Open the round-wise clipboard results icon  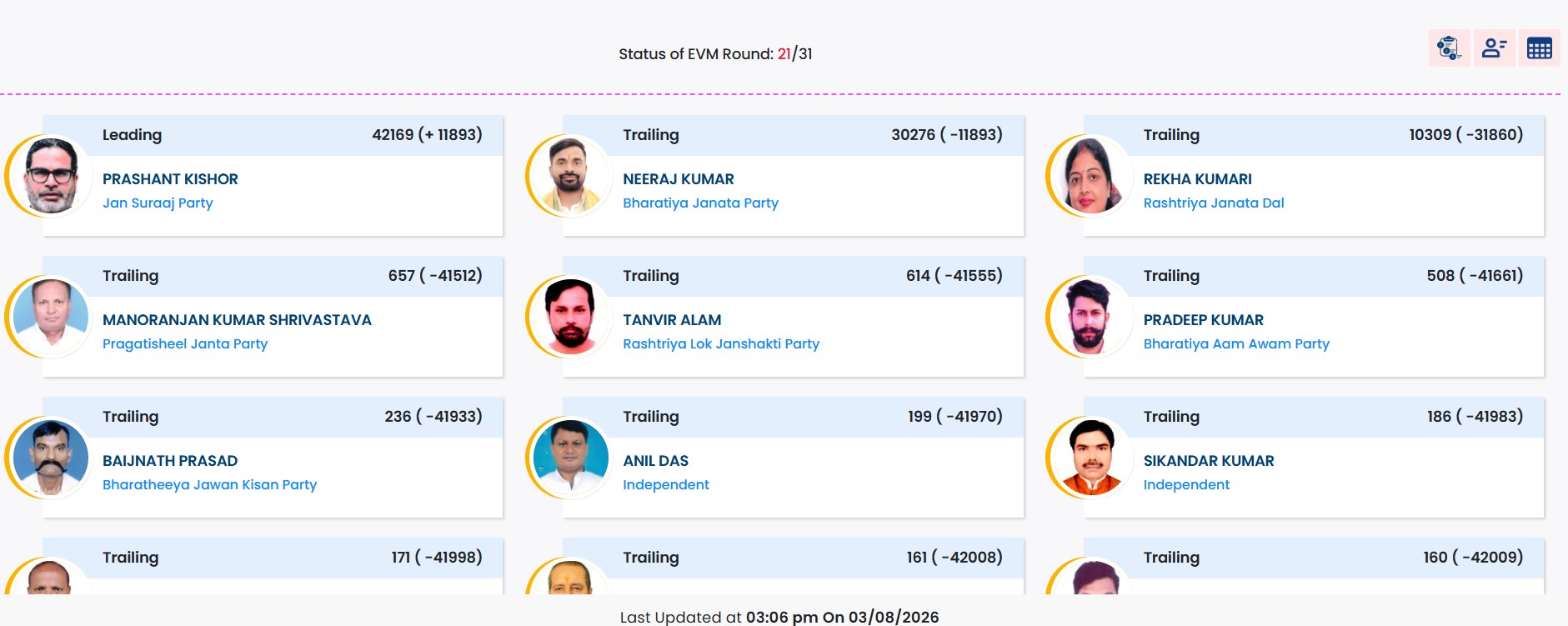click(x=1450, y=48)
